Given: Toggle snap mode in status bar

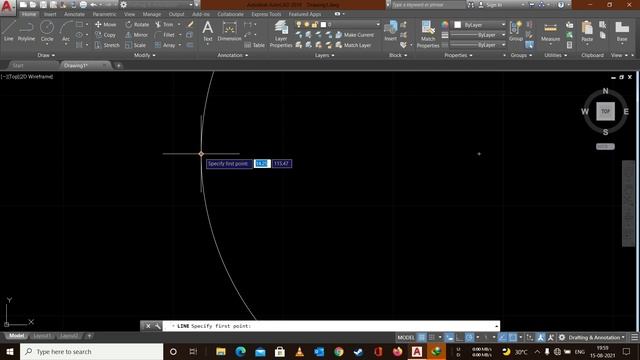Looking at the screenshot, I should click(x=431, y=338).
